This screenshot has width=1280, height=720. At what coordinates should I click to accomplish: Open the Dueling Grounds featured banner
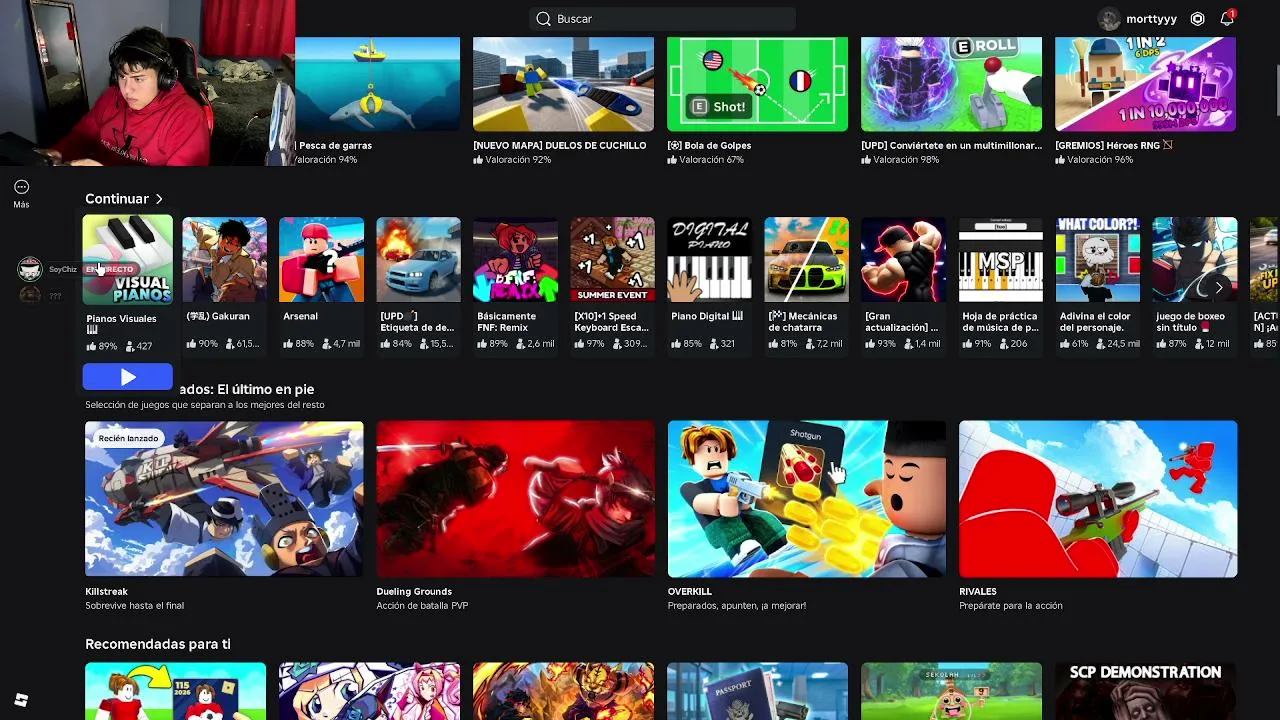(x=515, y=499)
